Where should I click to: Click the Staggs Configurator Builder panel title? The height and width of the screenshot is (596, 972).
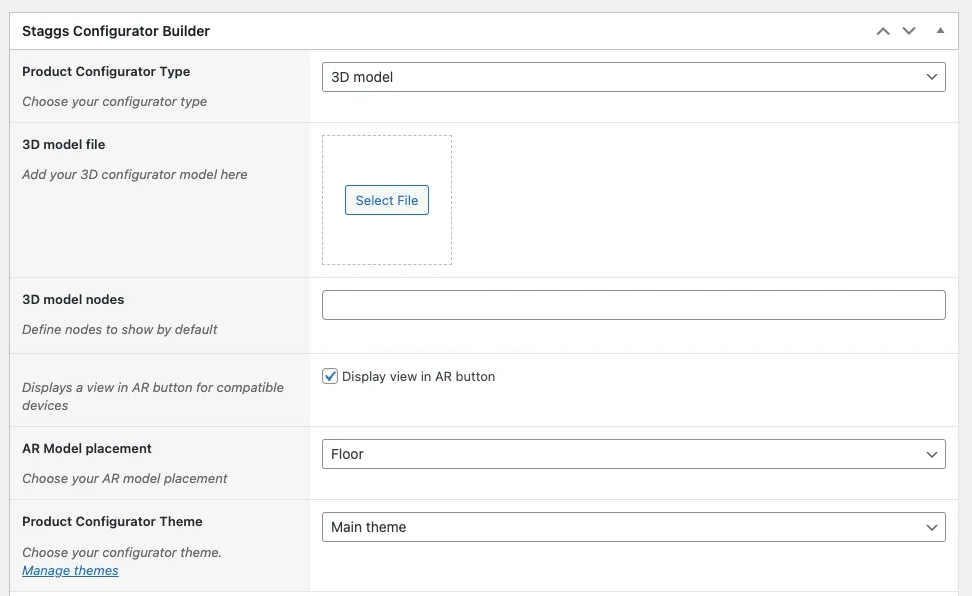pyautogui.click(x=116, y=31)
